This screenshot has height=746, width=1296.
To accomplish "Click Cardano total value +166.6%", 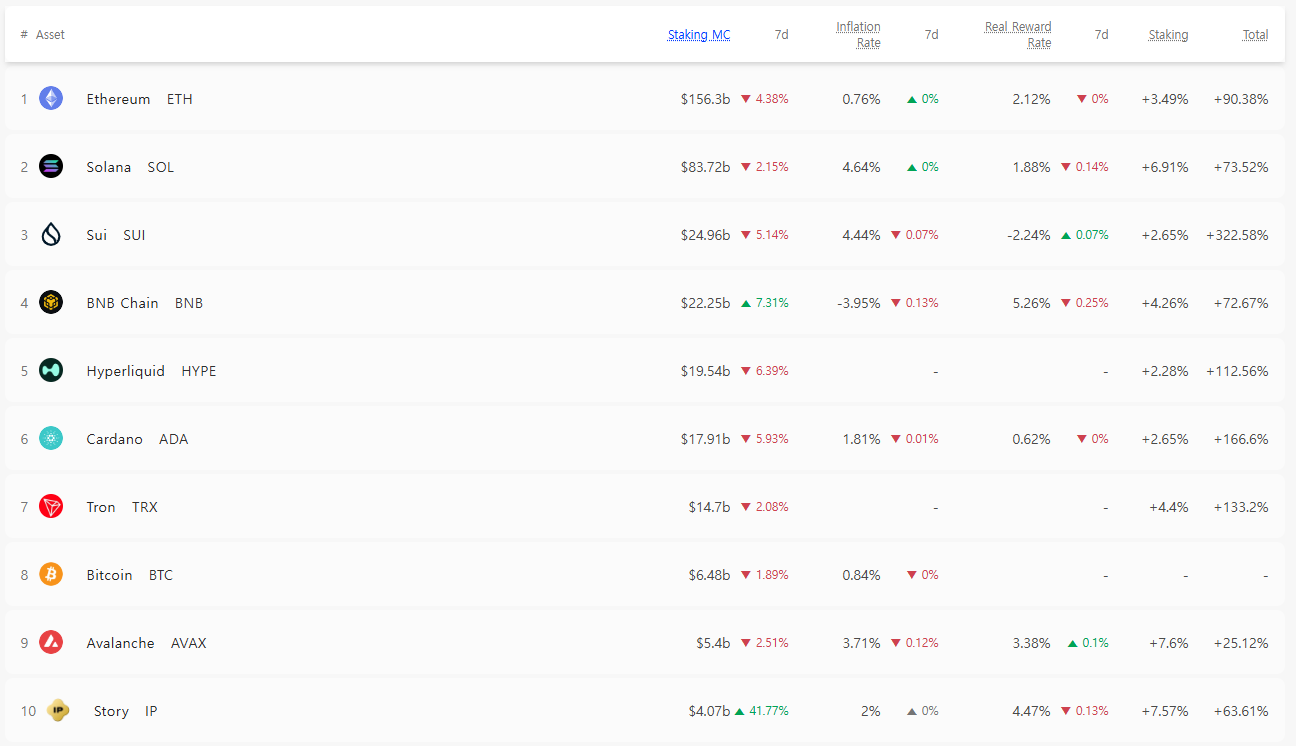I will point(1241,439).
